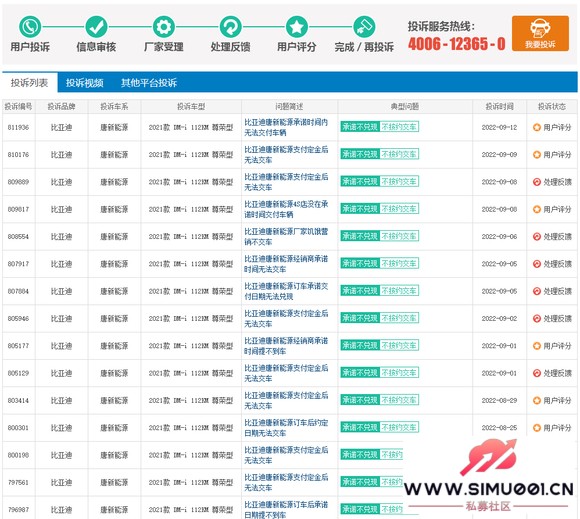Click 不按约交车 tag in row 800301
This screenshot has width=580, height=519.
[399, 427]
